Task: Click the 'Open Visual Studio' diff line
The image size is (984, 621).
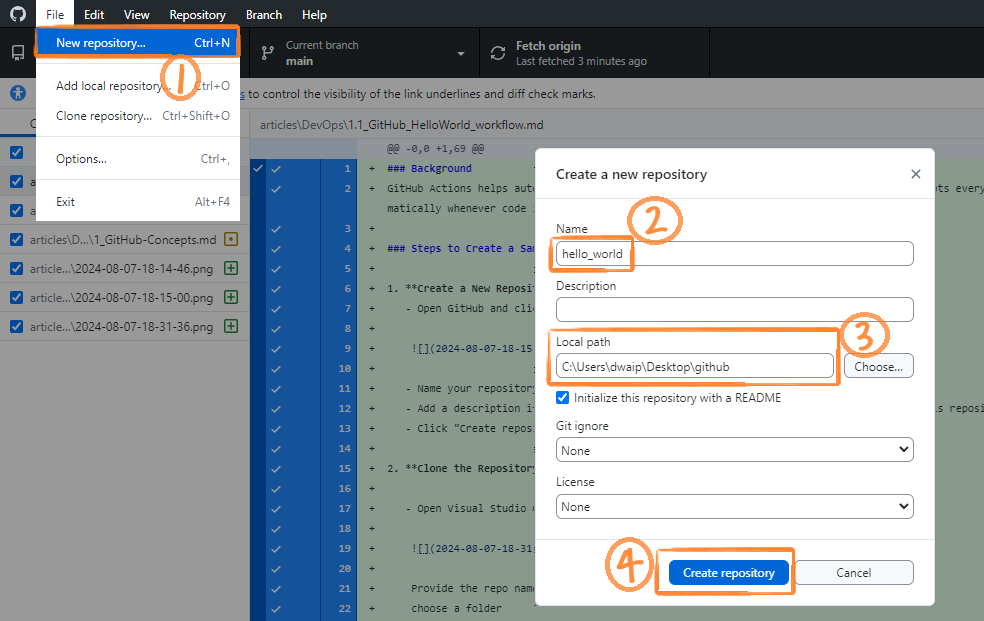Action: pos(471,509)
